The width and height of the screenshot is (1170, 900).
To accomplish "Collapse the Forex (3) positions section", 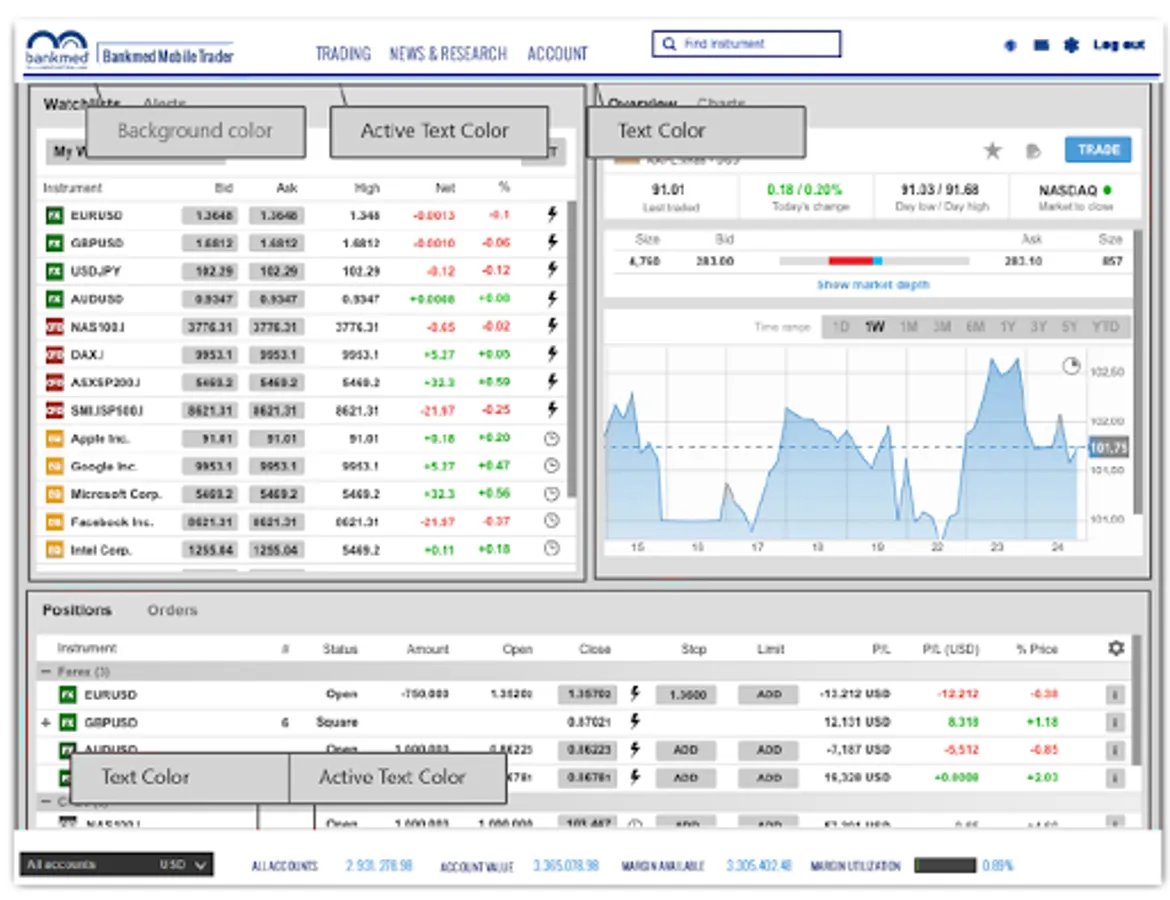I will [45, 672].
